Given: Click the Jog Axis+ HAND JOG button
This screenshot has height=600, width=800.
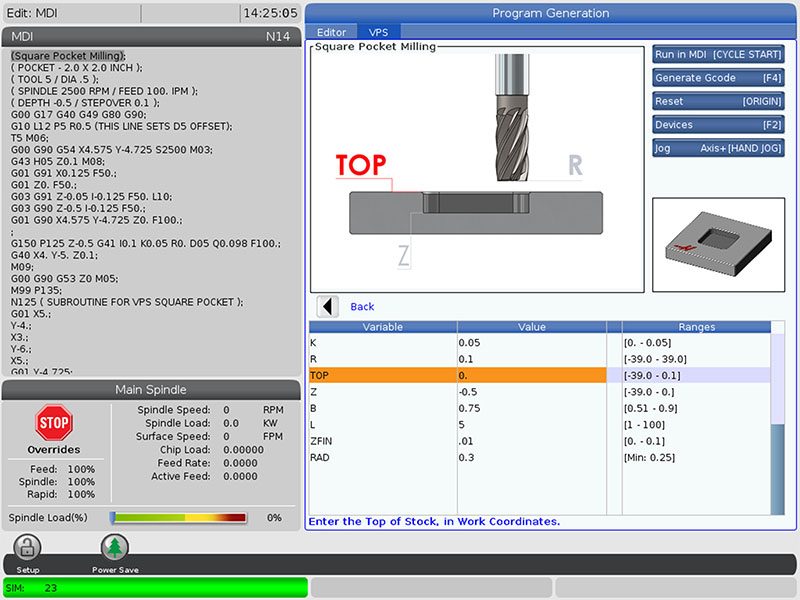Looking at the screenshot, I should (717, 149).
